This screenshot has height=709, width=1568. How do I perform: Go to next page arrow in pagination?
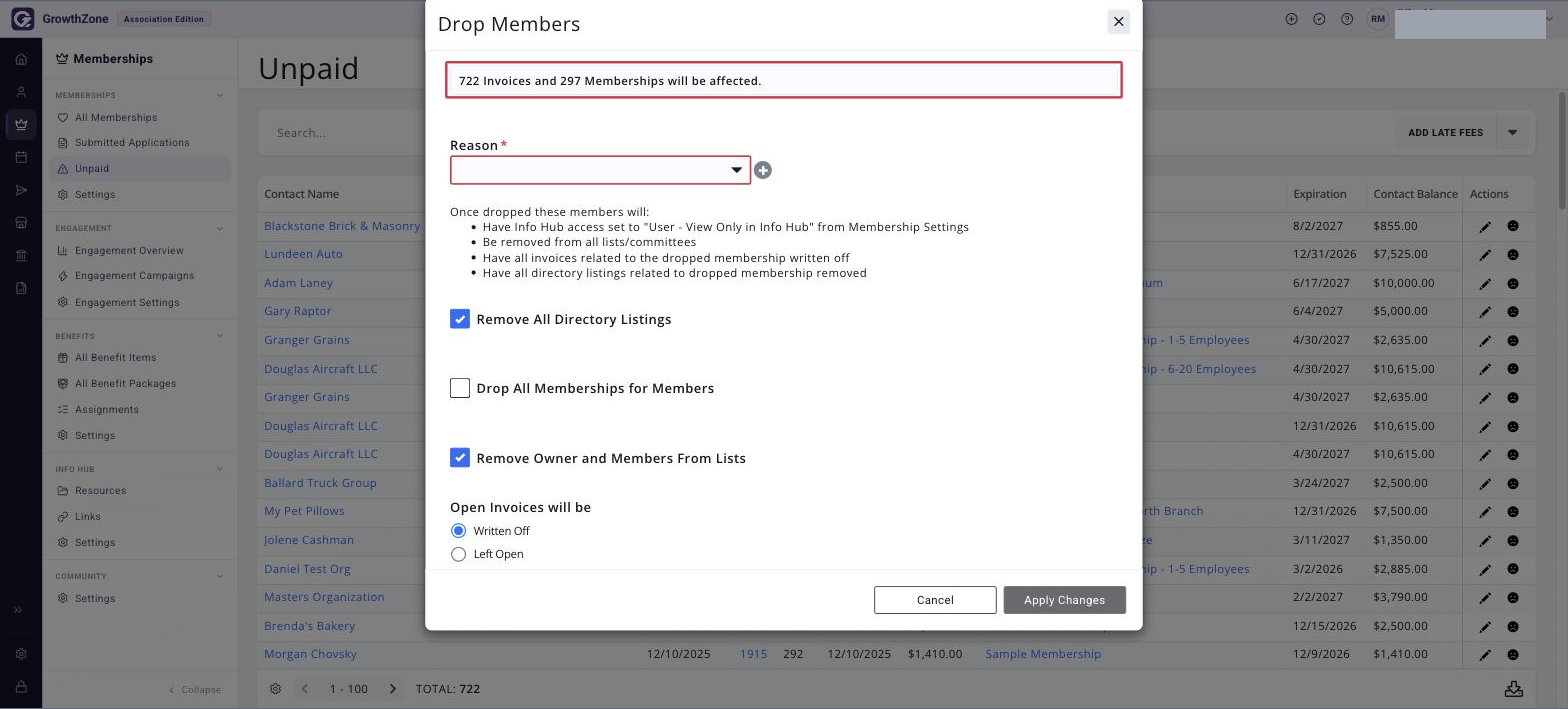click(x=393, y=689)
